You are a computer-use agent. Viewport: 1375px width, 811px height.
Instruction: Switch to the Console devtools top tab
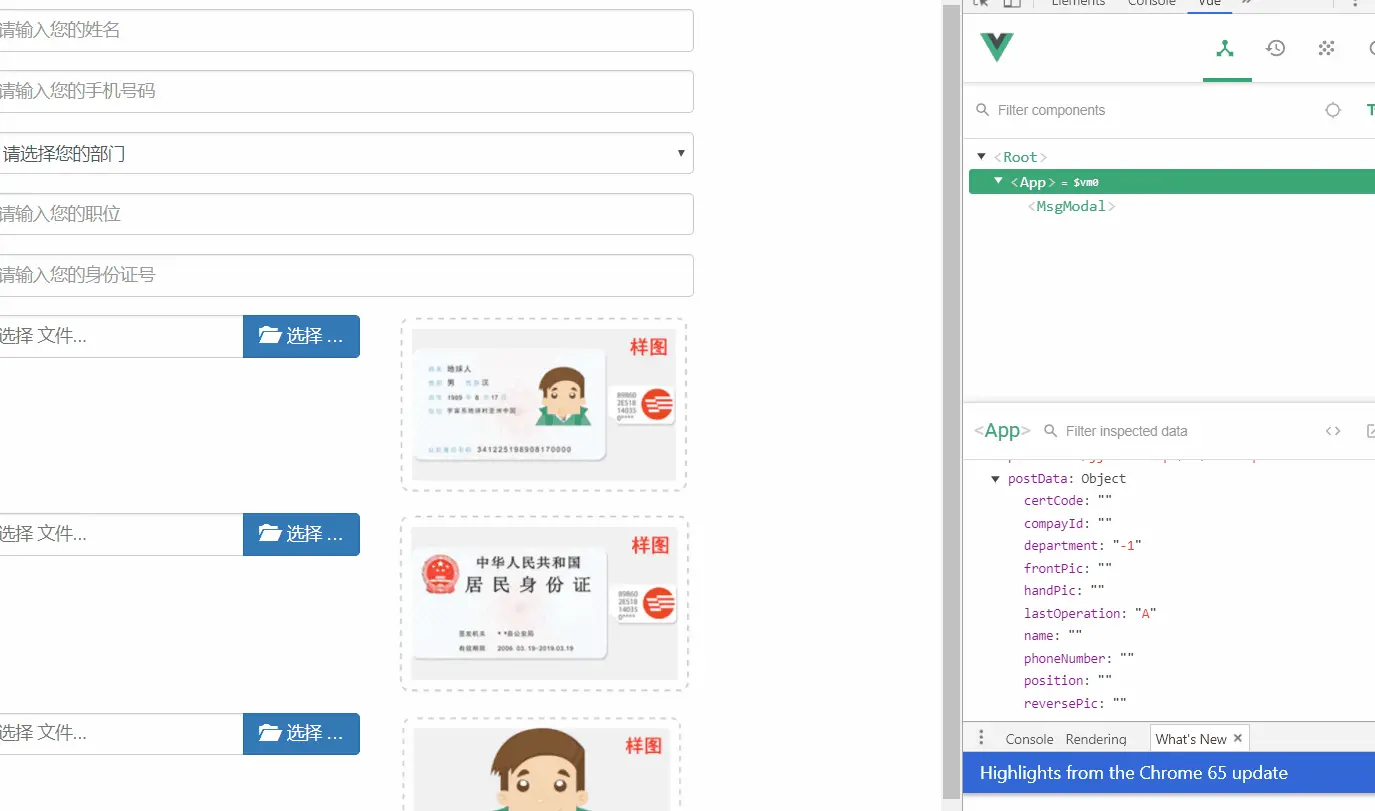pyautogui.click(x=1152, y=3)
